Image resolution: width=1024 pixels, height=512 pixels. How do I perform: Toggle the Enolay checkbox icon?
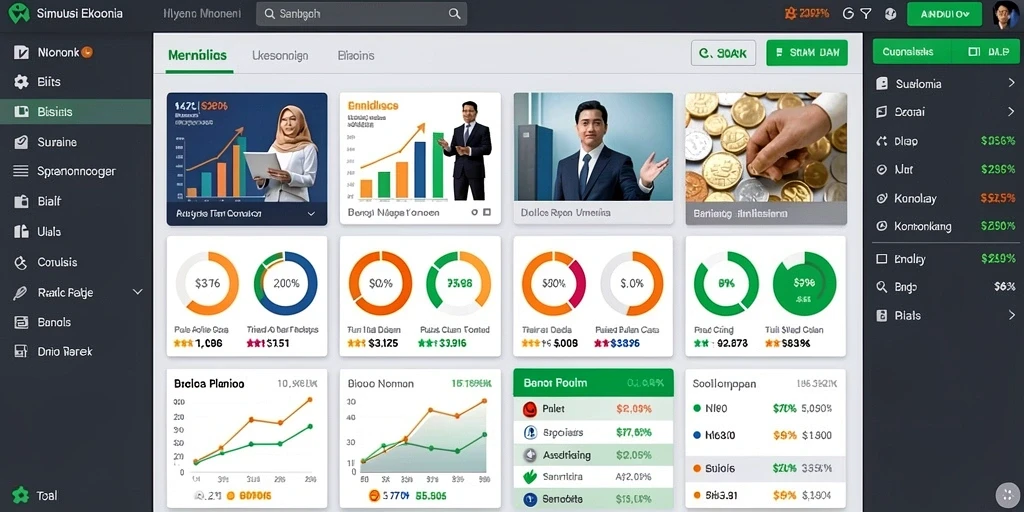(882, 259)
